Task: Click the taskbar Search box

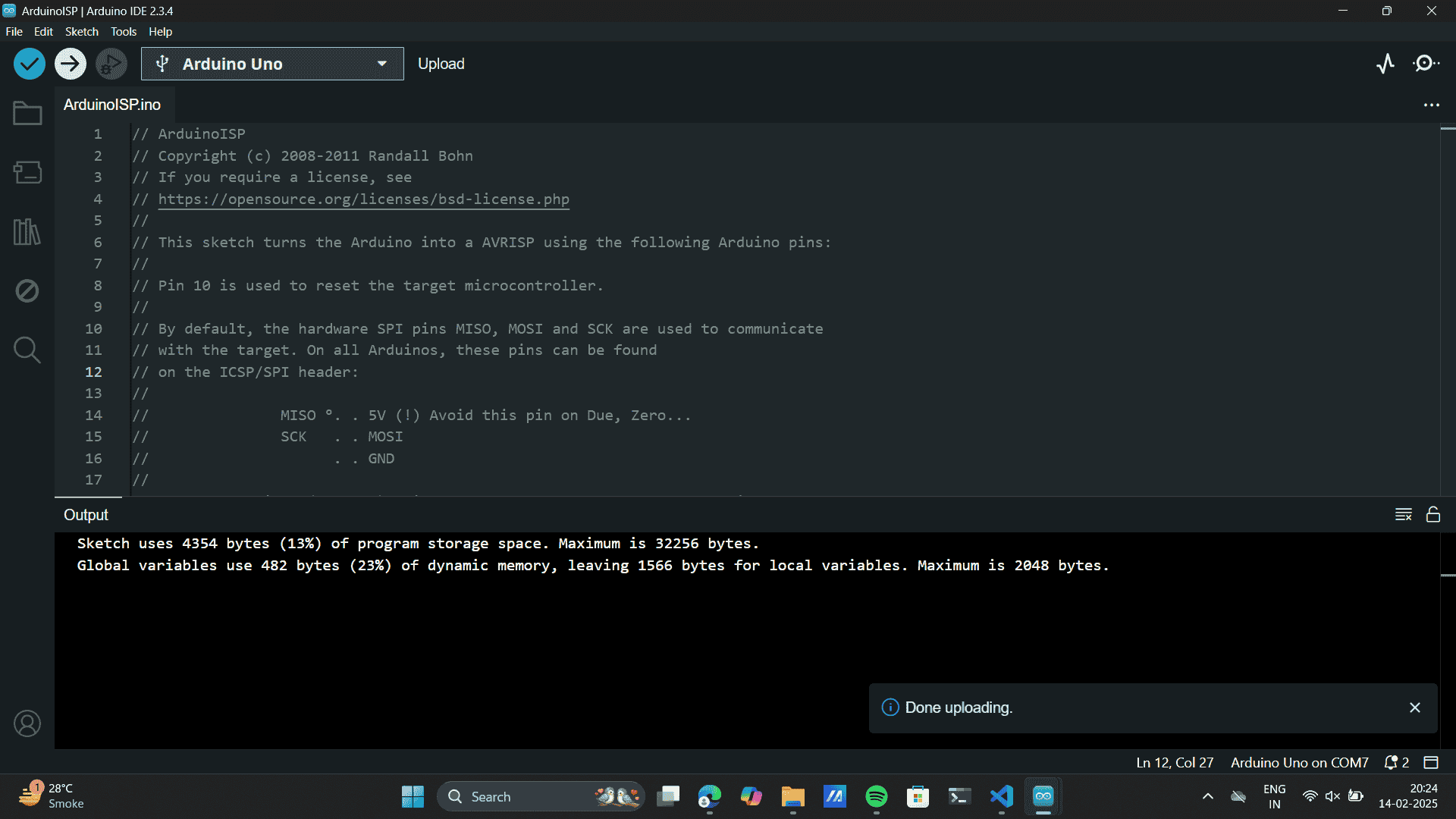Action: 541,796
